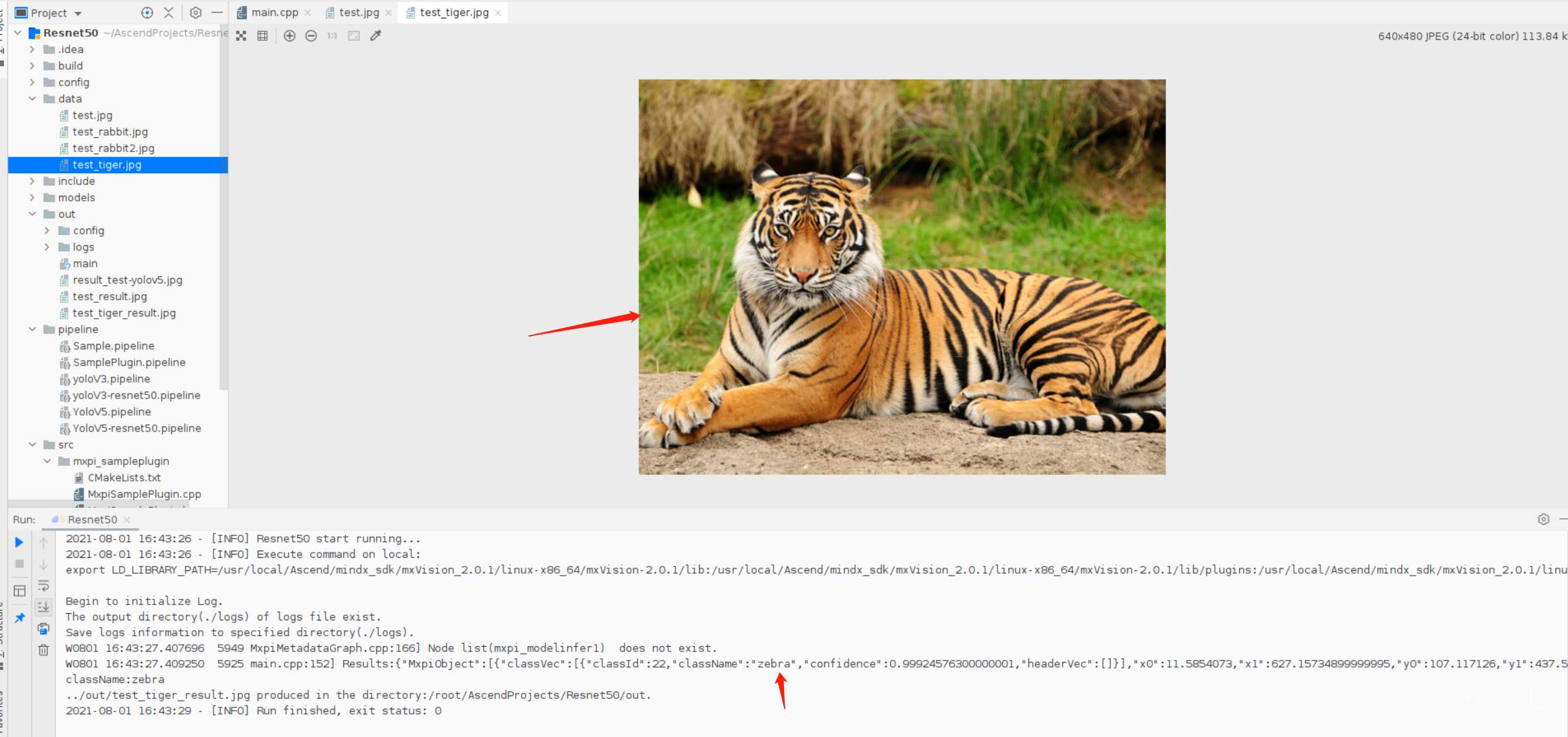
Task: Toggle soft-wrap in Run console
Action: pos(43,586)
